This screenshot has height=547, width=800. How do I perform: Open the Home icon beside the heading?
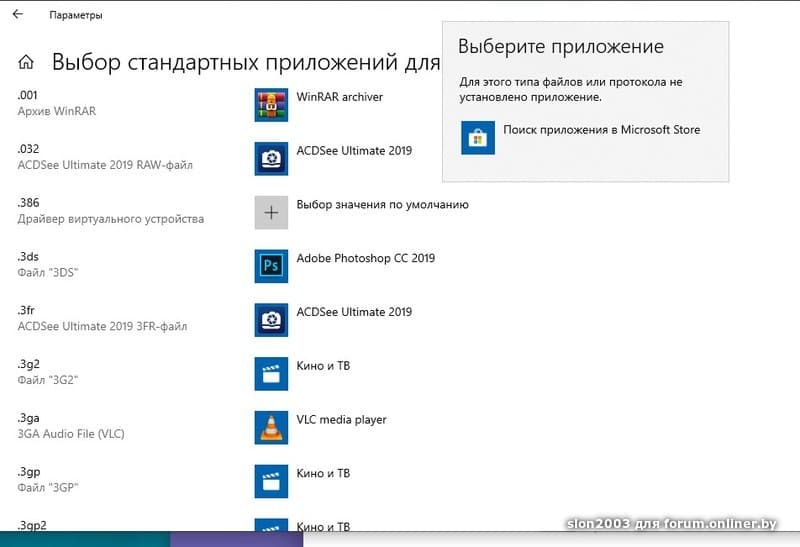(x=26, y=62)
